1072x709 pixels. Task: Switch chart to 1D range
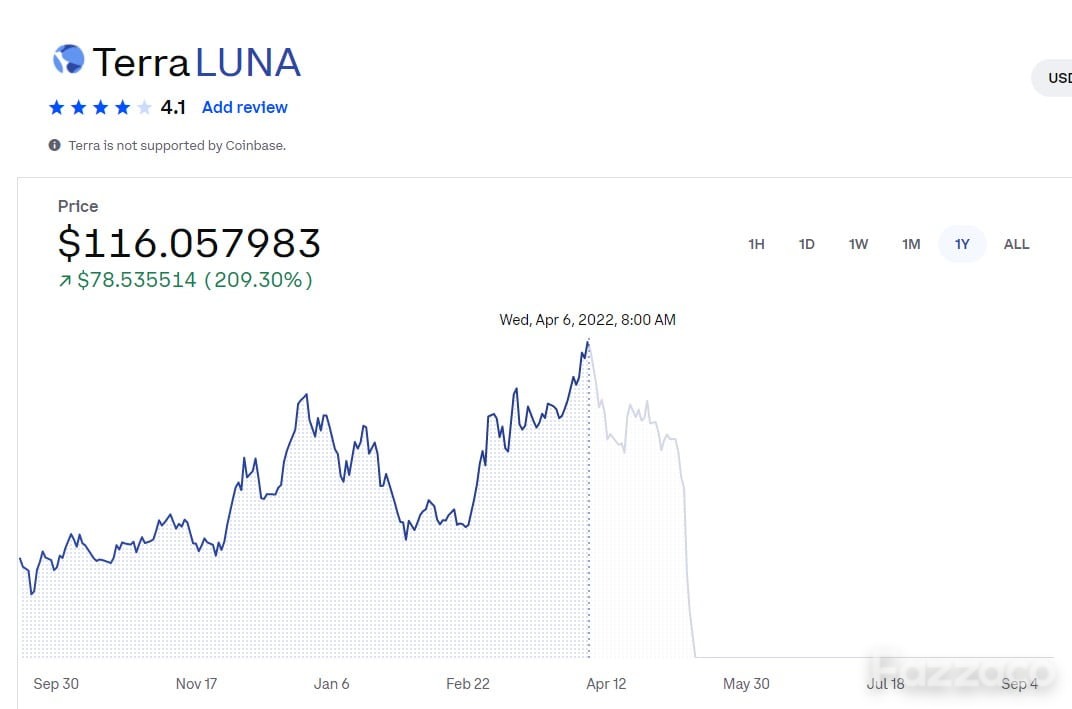click(x=807, y=244)
